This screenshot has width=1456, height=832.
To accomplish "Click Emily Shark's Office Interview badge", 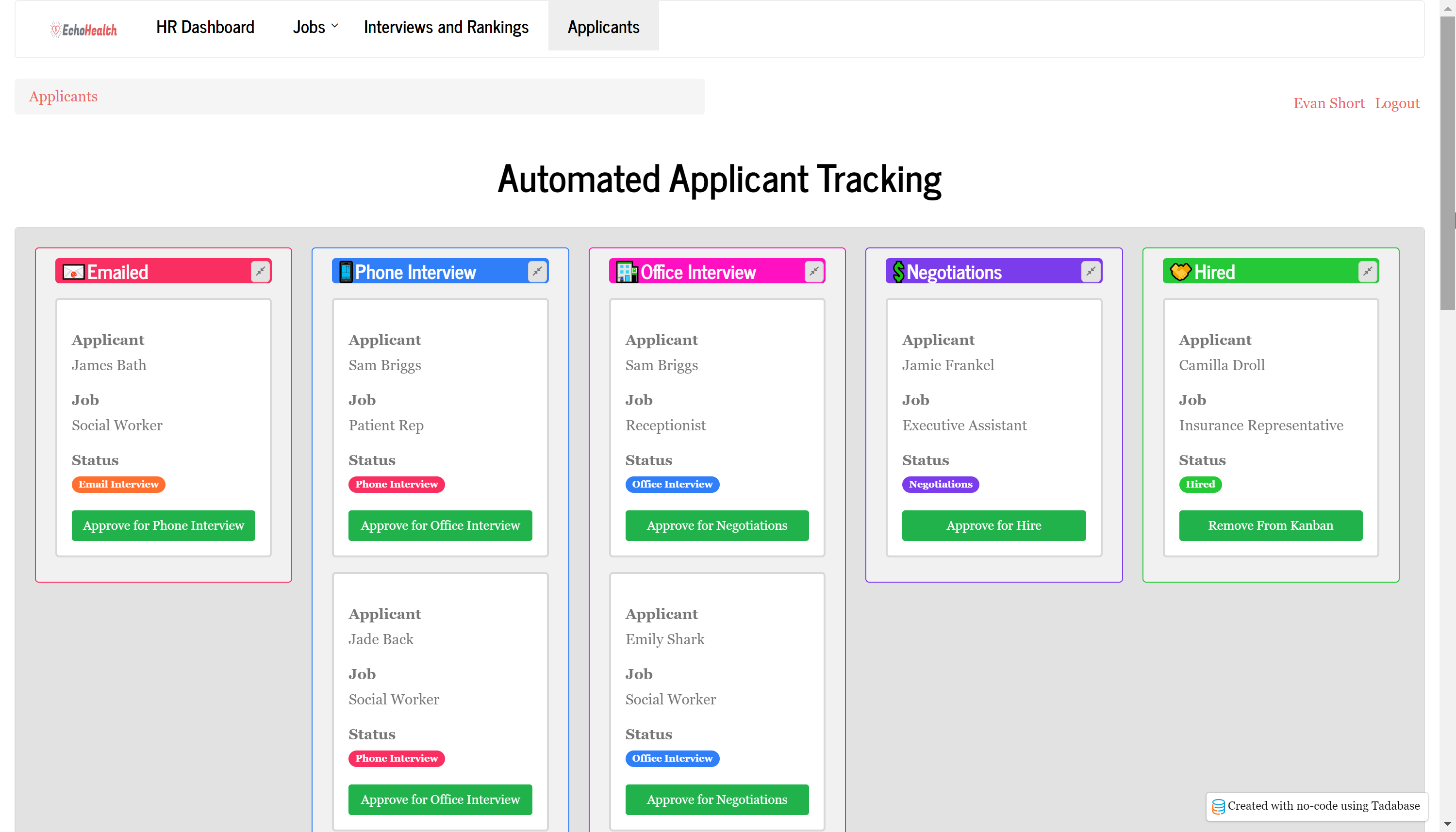I will (x=672, y=759).
